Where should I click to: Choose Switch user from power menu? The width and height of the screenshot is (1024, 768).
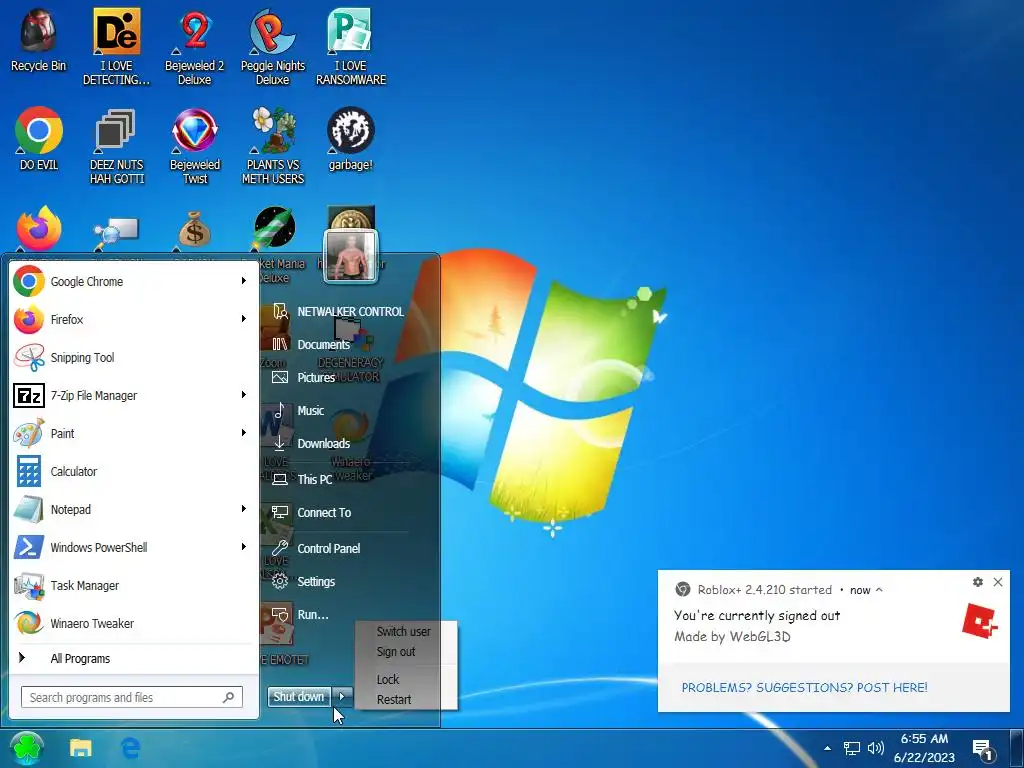coord(404,632)
